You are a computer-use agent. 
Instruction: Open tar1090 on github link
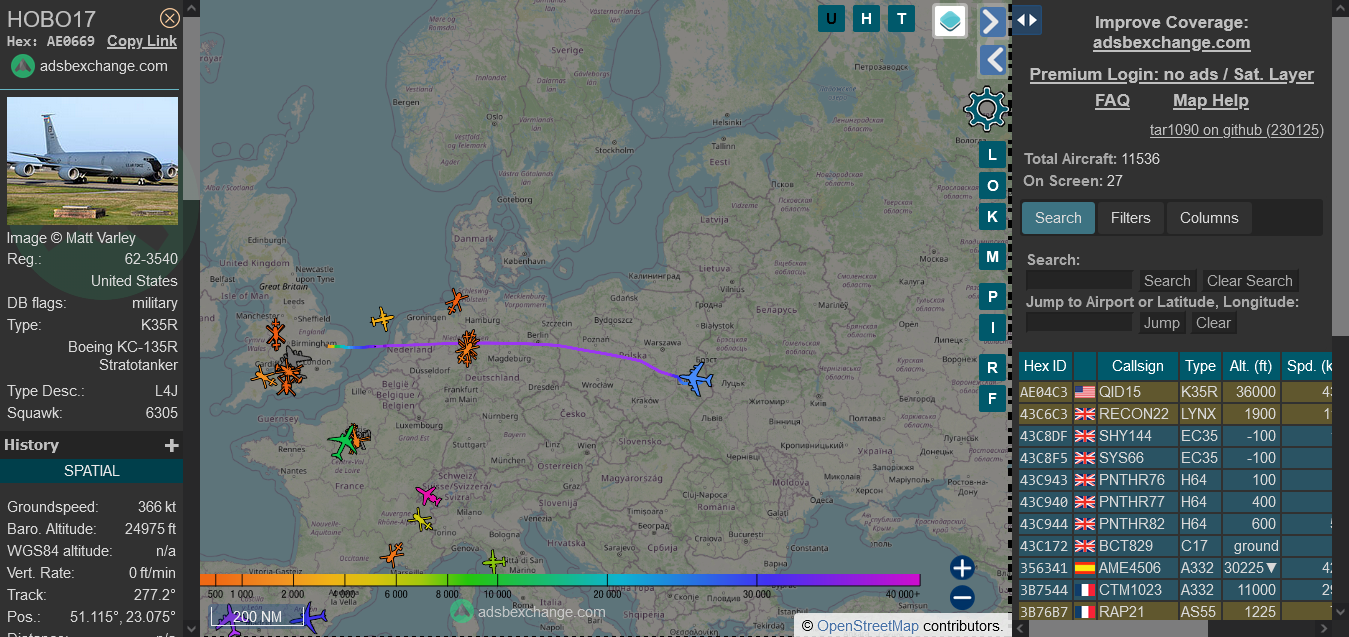click(1236, 130)
